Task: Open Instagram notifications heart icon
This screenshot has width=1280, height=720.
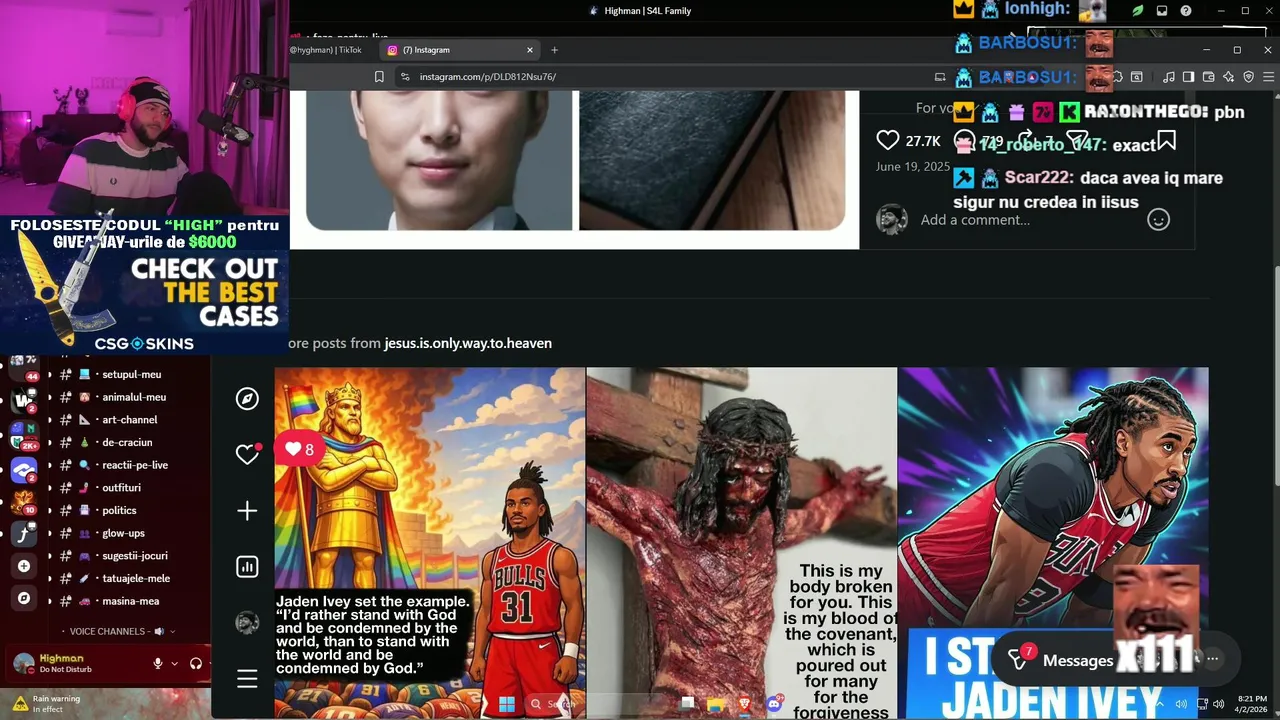Action: [247, 454]
